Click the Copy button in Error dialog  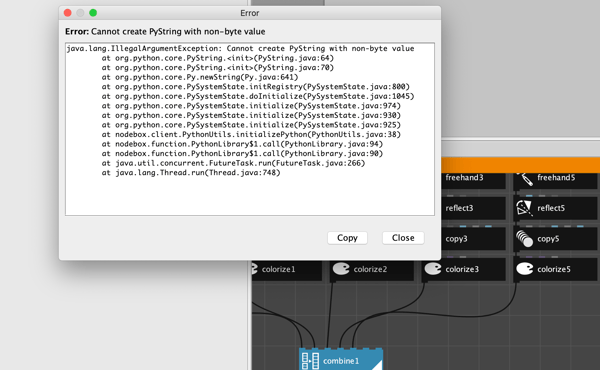coord(347,238)
